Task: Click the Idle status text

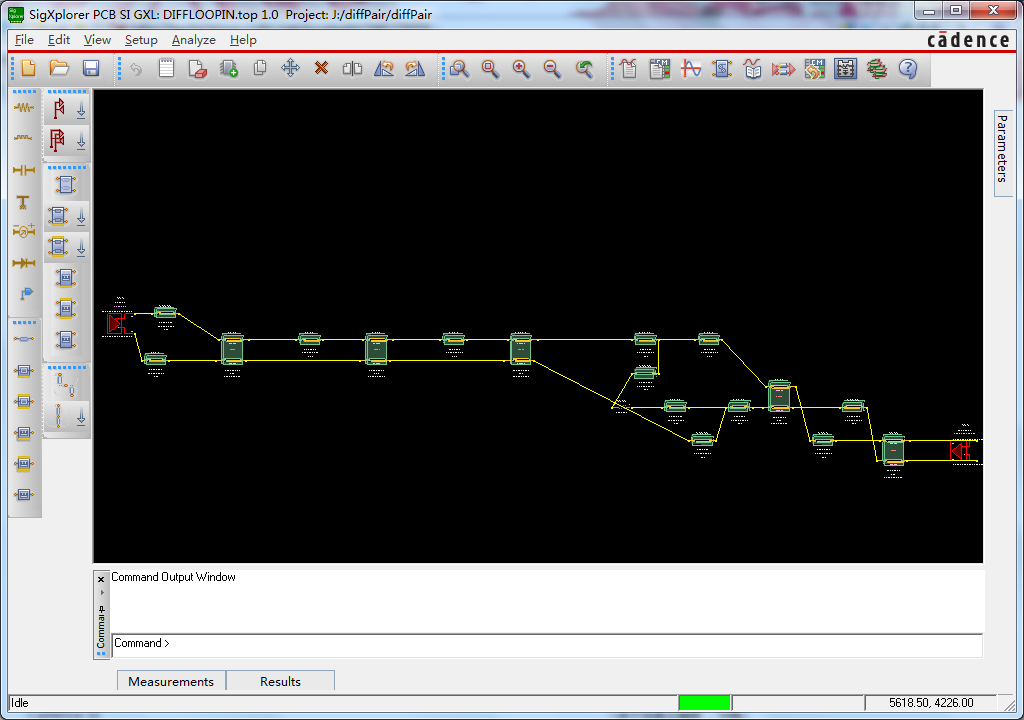Action: click(20, 703)
